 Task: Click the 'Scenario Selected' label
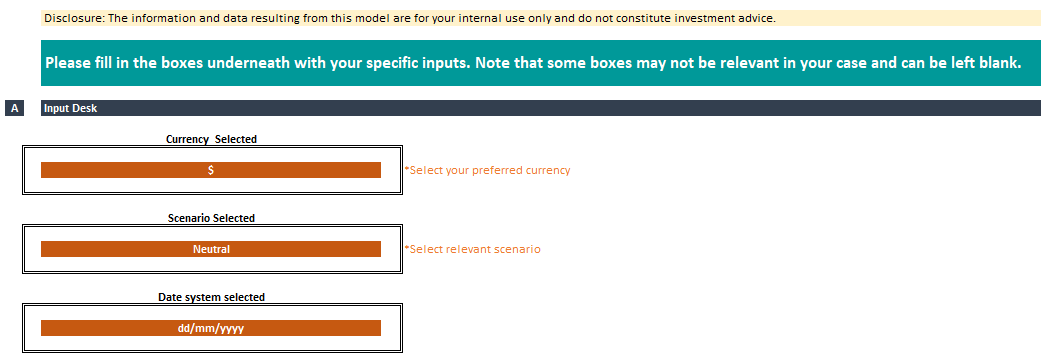[x=211, y=219]
